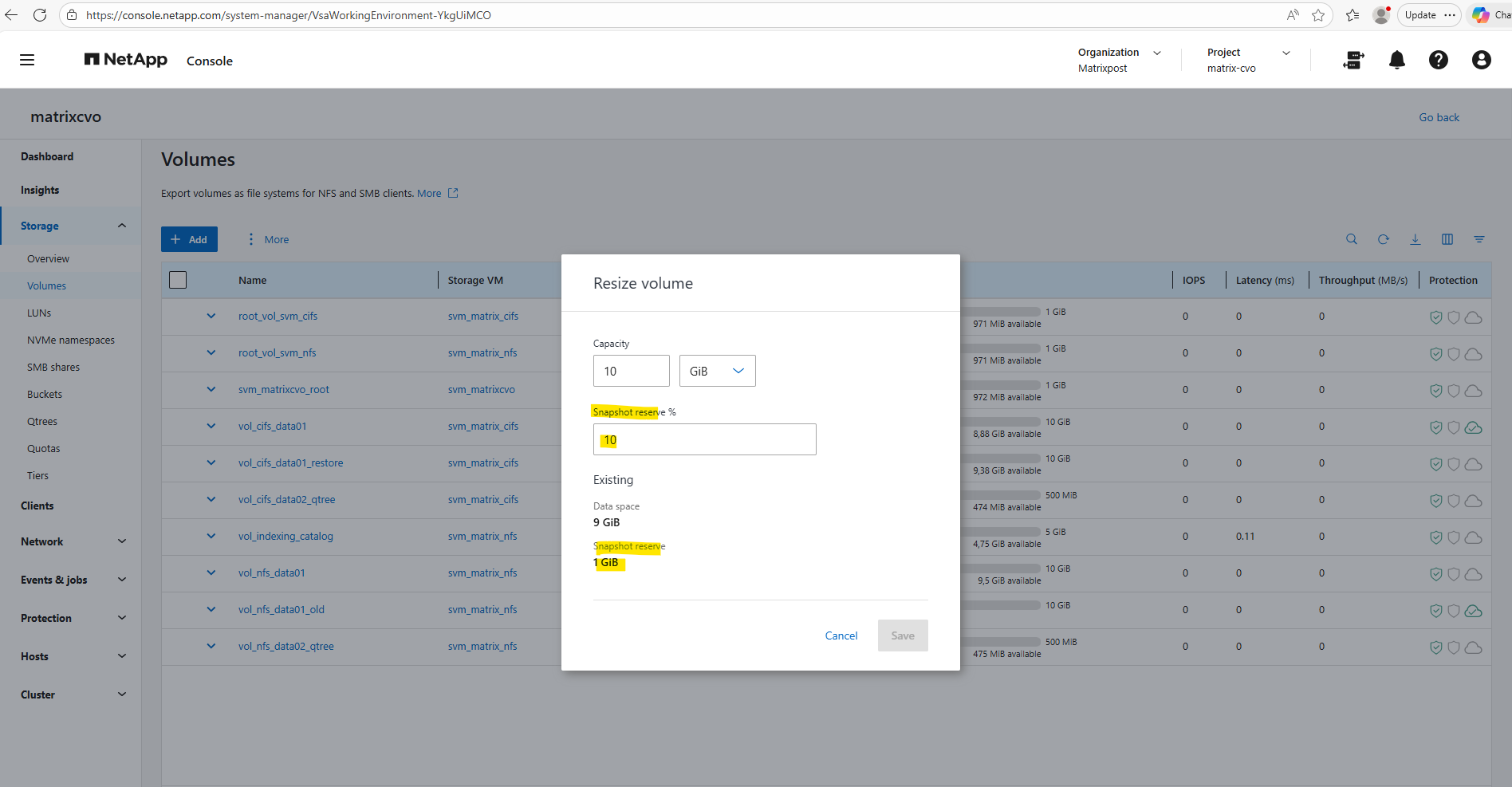Open LUNs in the Storage menu
Image resolution: width=1512 pixels, height=787 pixels.
coord(39,313)
